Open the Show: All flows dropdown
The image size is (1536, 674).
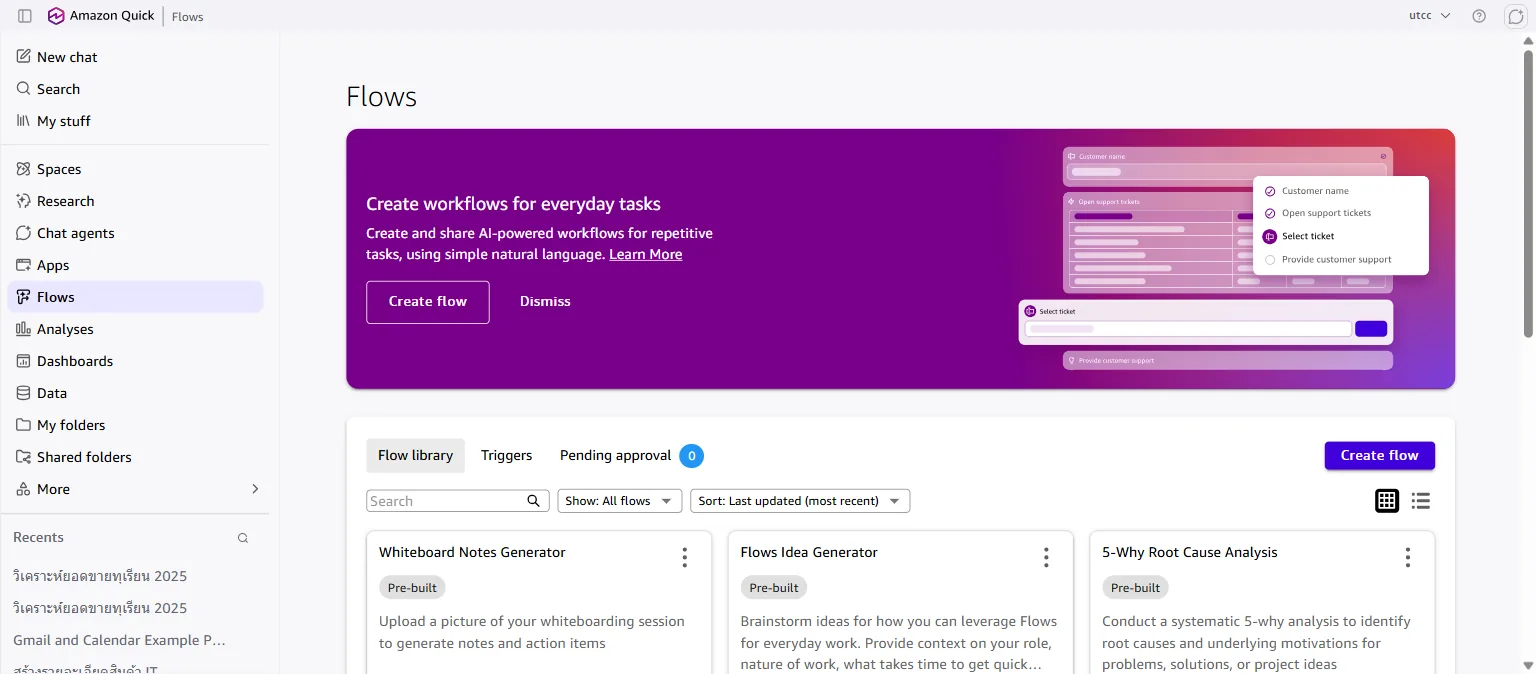(620, 501)
